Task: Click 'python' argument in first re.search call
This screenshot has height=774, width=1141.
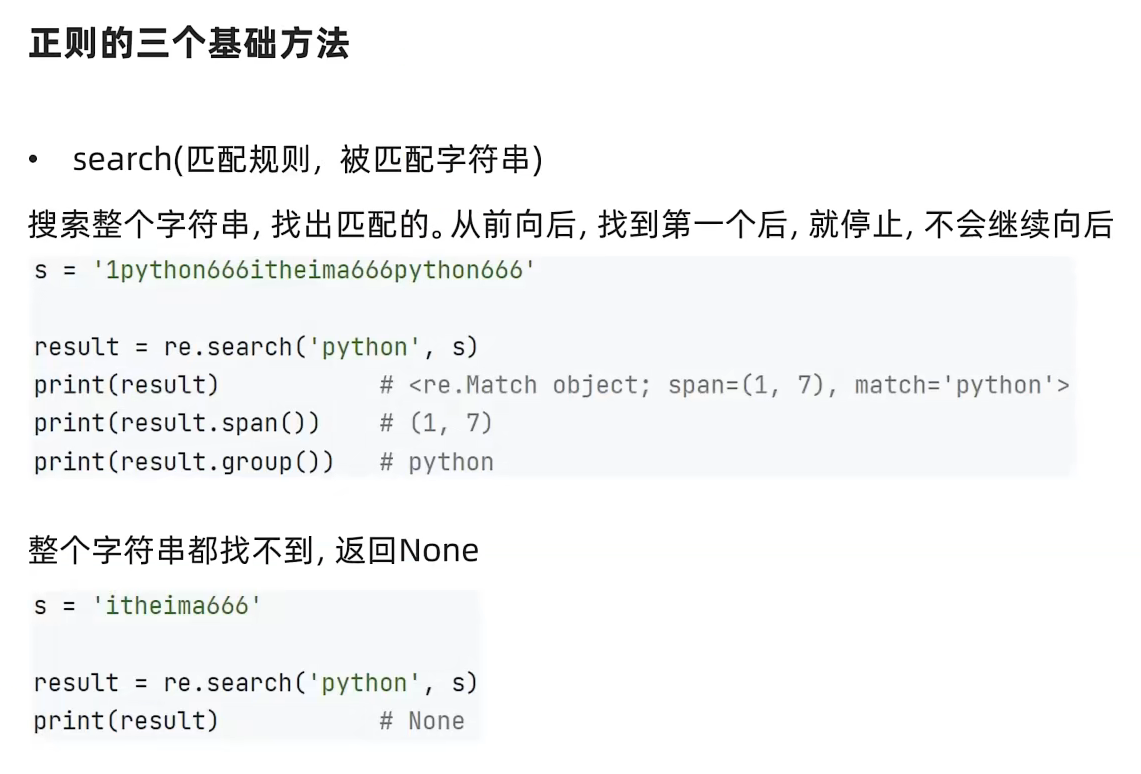Action: pyautogui.click(x=365, y=347)
